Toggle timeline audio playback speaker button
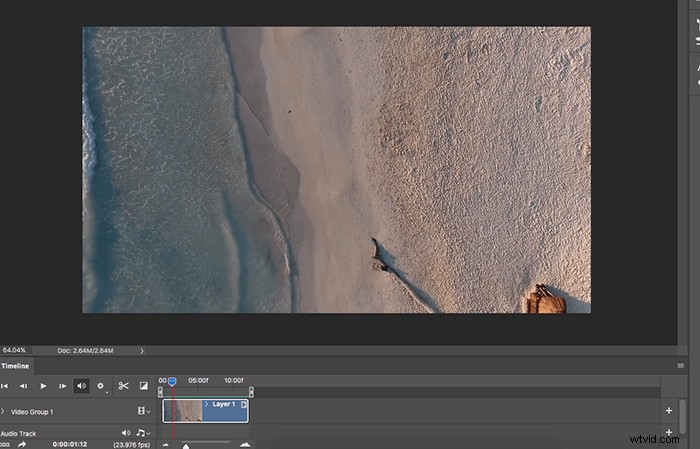This screenshot has width=700, height=449. pyautogui.click(x=81, y=386)
